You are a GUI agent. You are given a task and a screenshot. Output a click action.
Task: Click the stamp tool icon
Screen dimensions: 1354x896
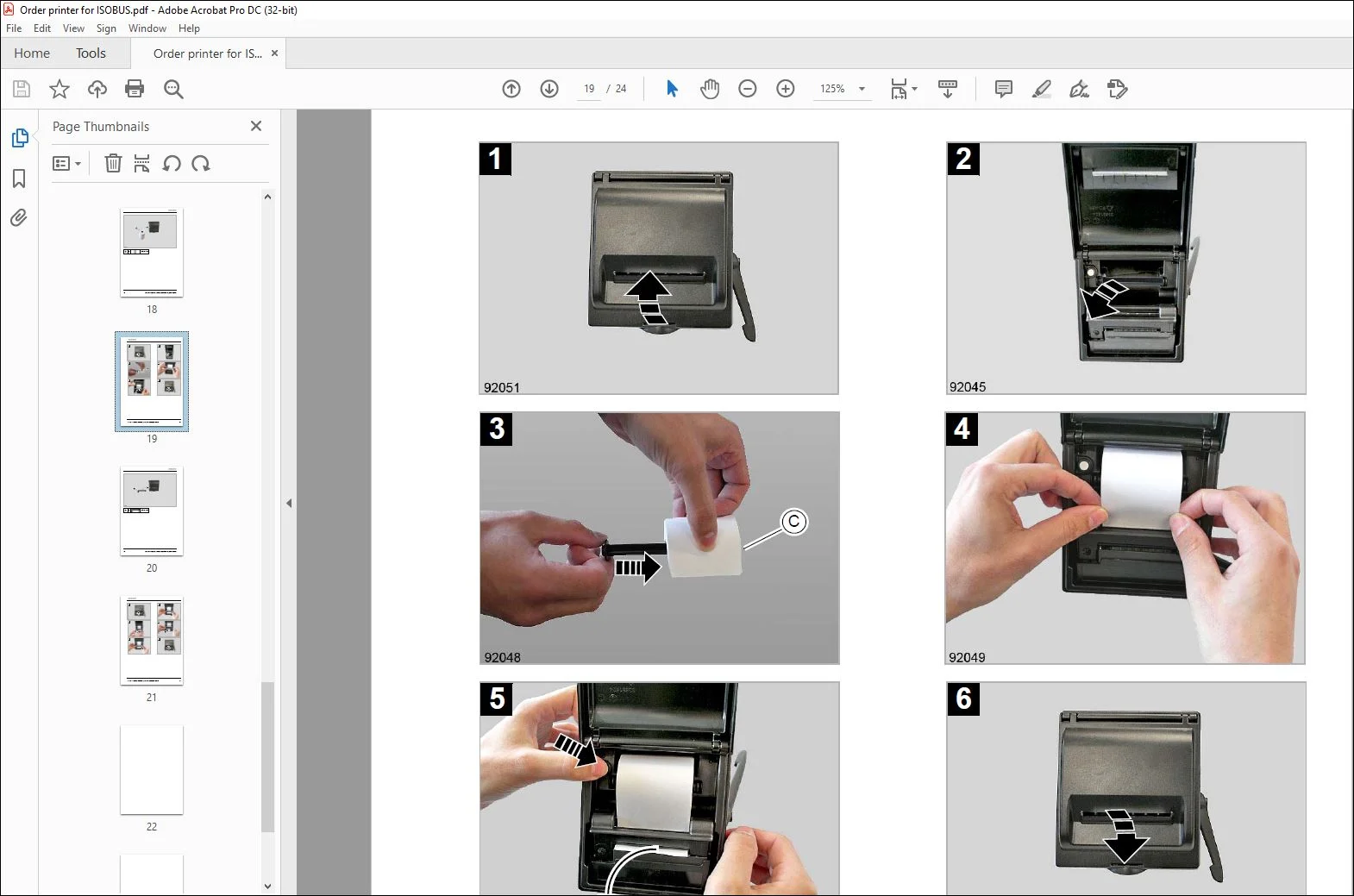pyautogui.click(x=1117, y=89)
